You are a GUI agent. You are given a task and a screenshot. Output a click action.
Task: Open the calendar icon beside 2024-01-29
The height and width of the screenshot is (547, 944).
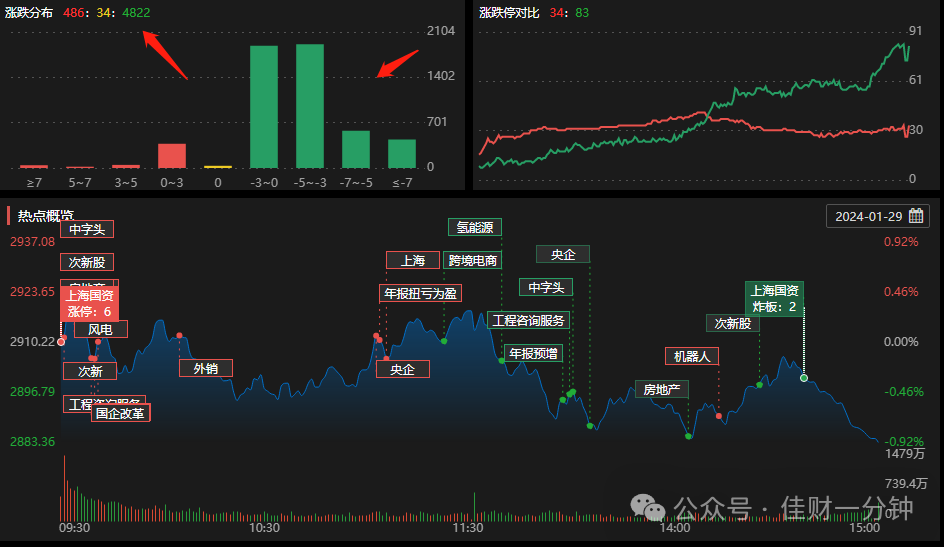pyautogui.click(x=916, y=216)
